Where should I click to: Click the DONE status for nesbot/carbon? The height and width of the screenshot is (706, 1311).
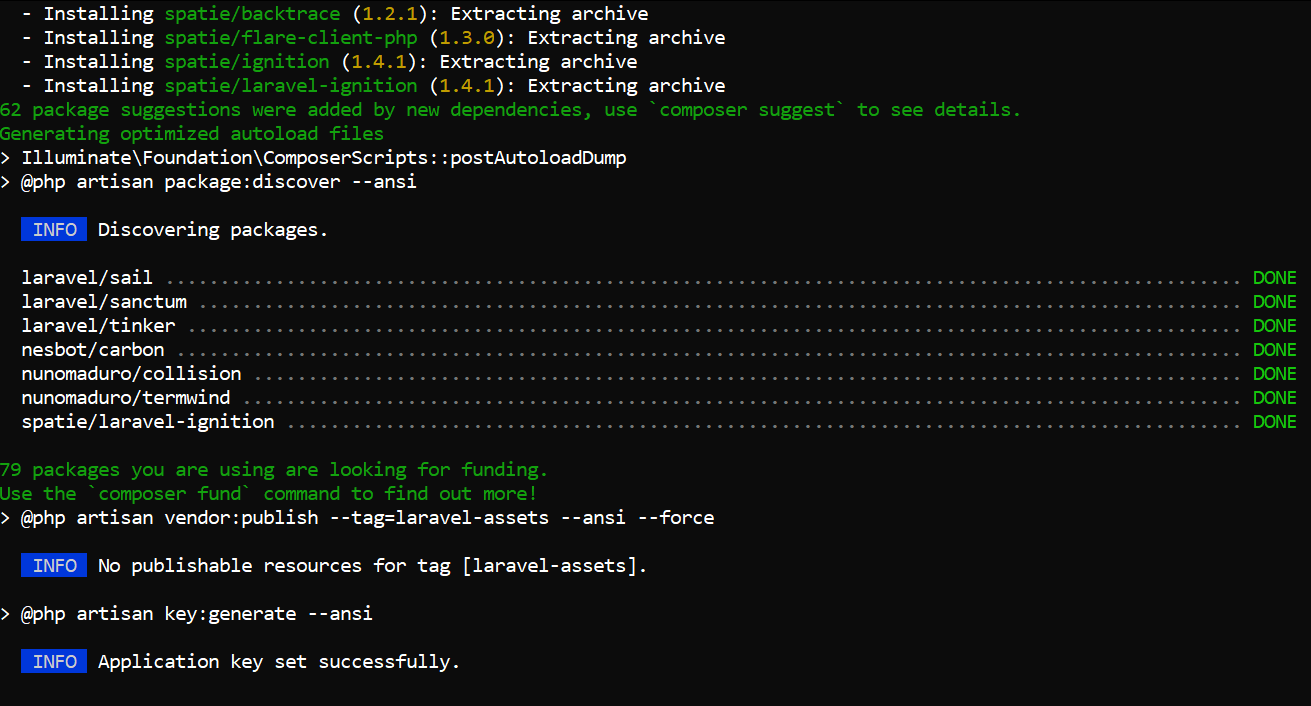(x=1274, y=350)
